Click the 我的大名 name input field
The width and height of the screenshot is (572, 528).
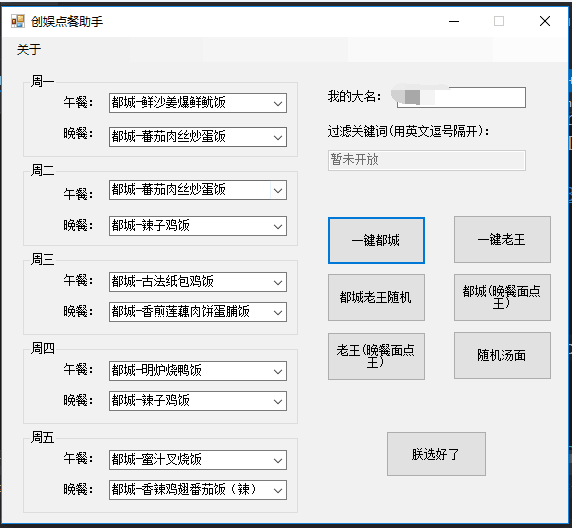click(x=461, y=97)
